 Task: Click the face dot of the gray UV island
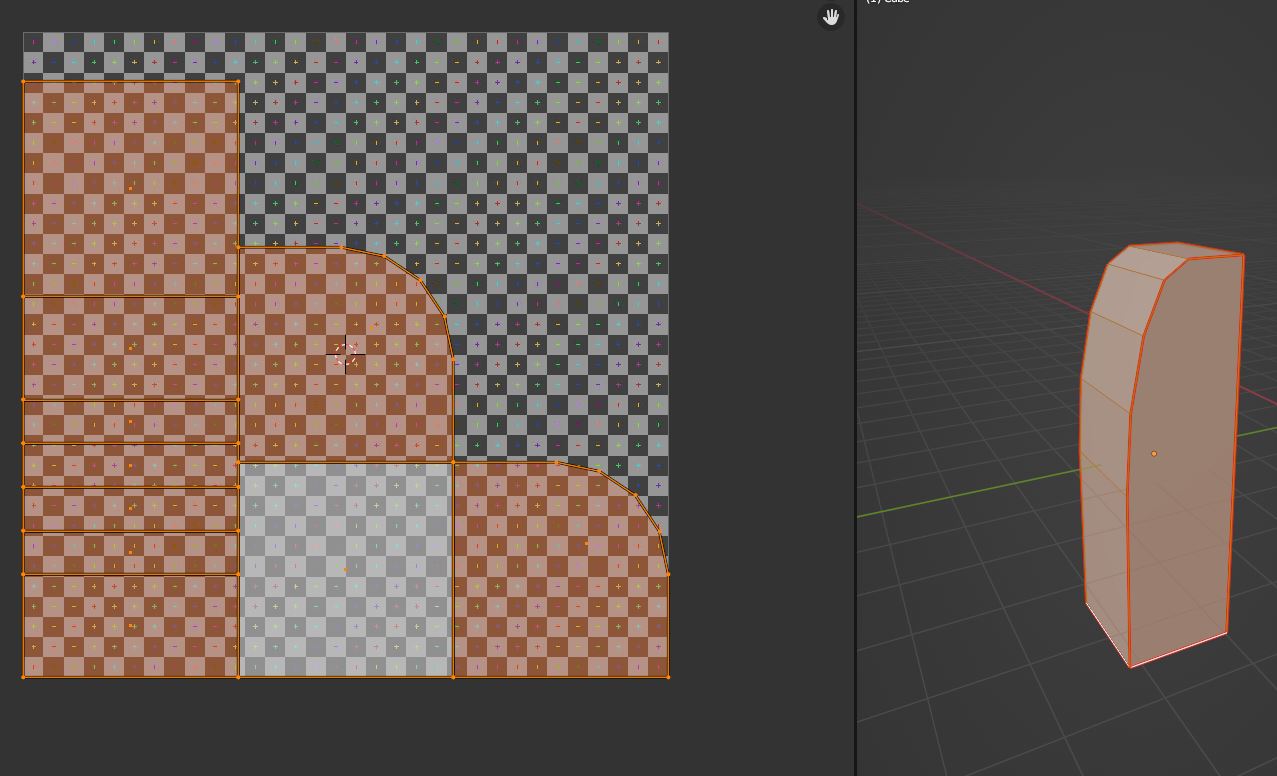tap(346, 570)
